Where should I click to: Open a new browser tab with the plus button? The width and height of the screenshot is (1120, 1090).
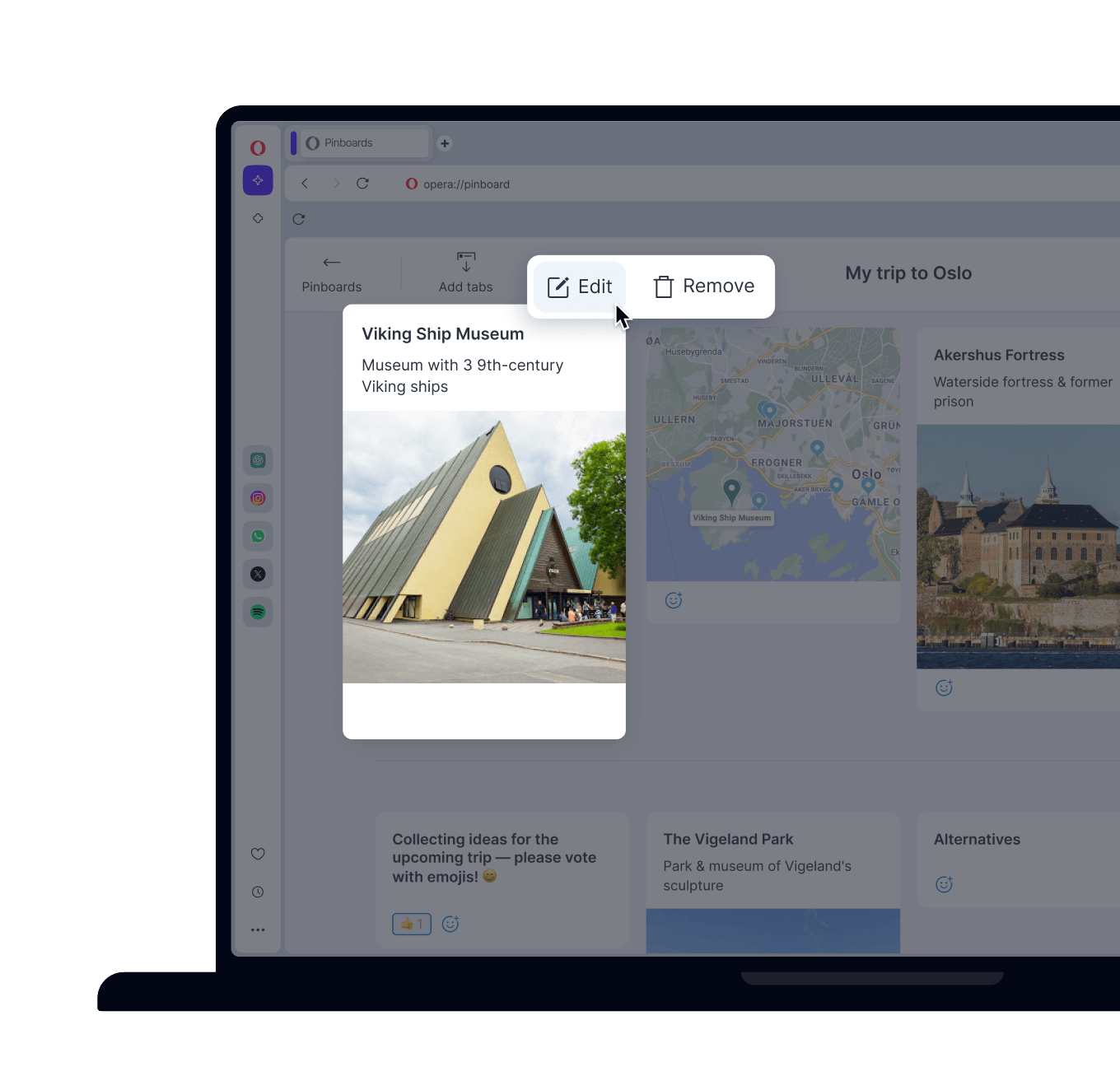point(444,143)
